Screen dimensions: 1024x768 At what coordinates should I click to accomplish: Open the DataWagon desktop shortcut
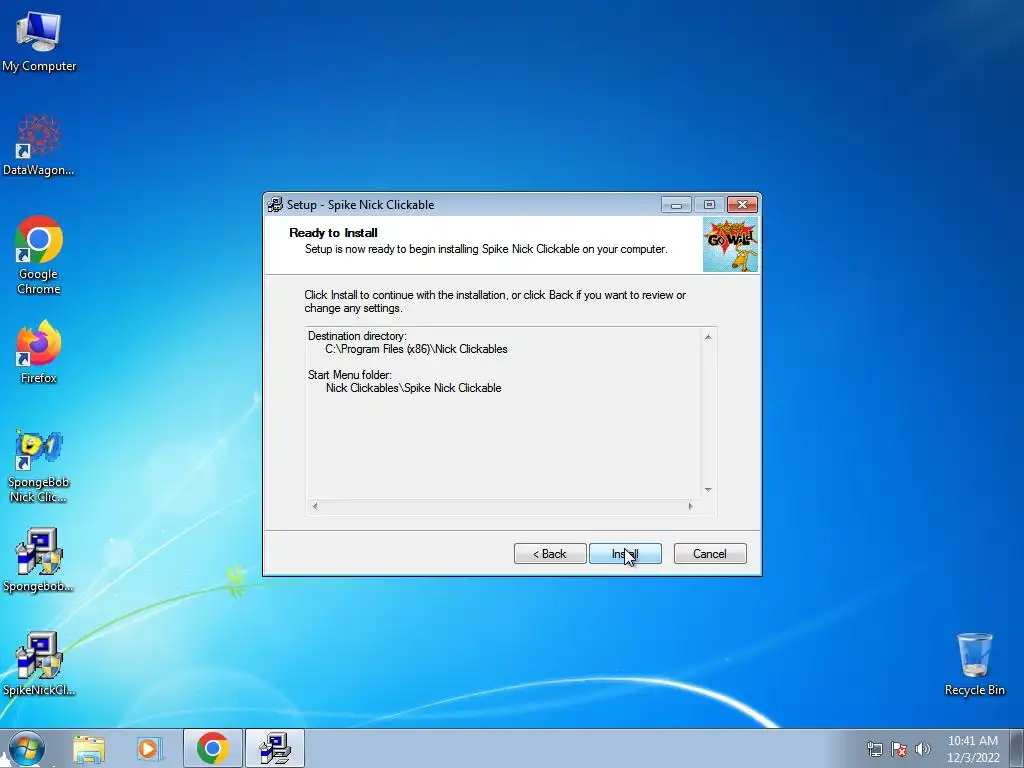[39, 145]
